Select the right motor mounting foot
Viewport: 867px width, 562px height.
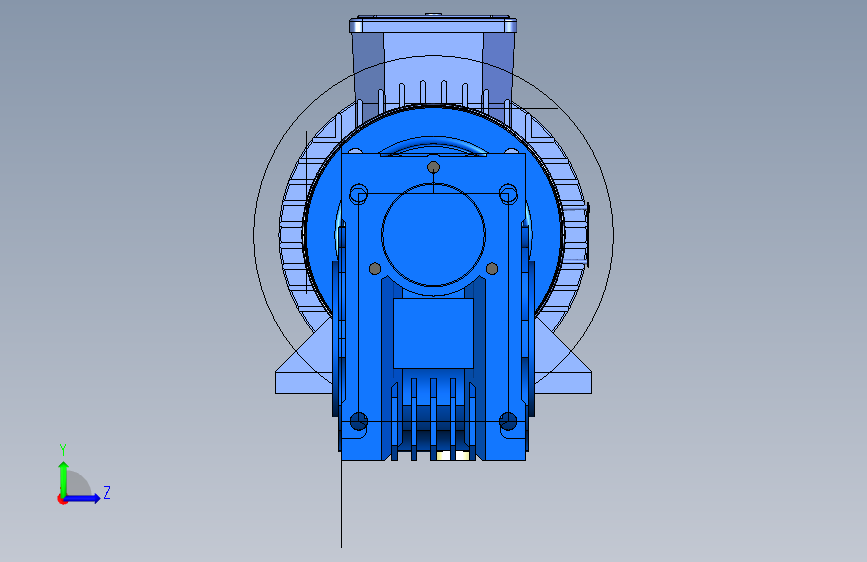563,363
